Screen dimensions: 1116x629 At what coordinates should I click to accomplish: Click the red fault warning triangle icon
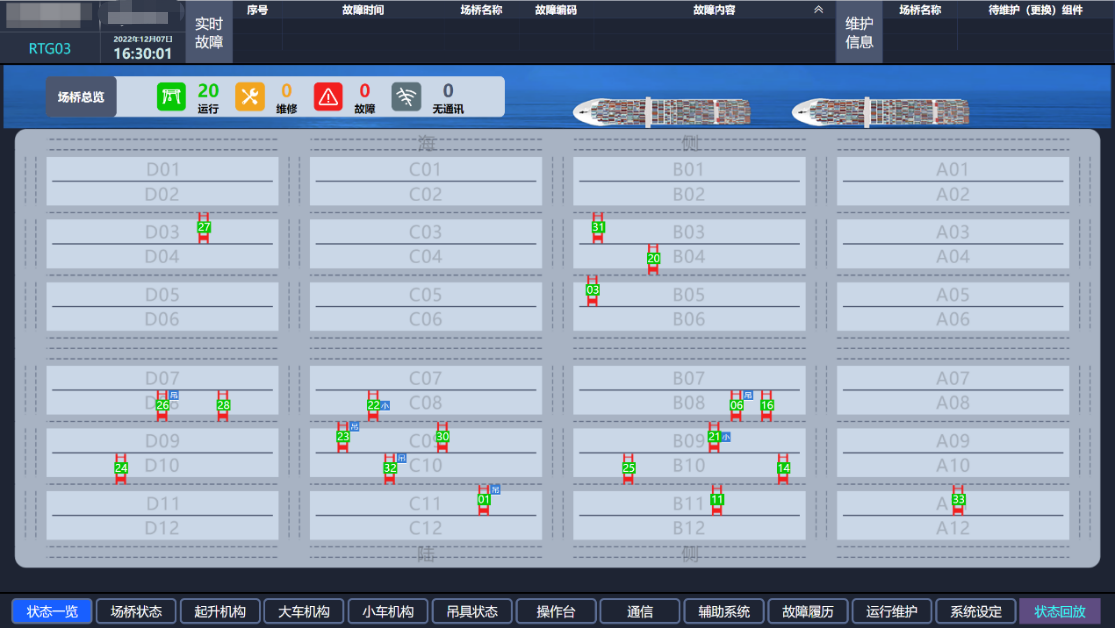pos(328,96)
